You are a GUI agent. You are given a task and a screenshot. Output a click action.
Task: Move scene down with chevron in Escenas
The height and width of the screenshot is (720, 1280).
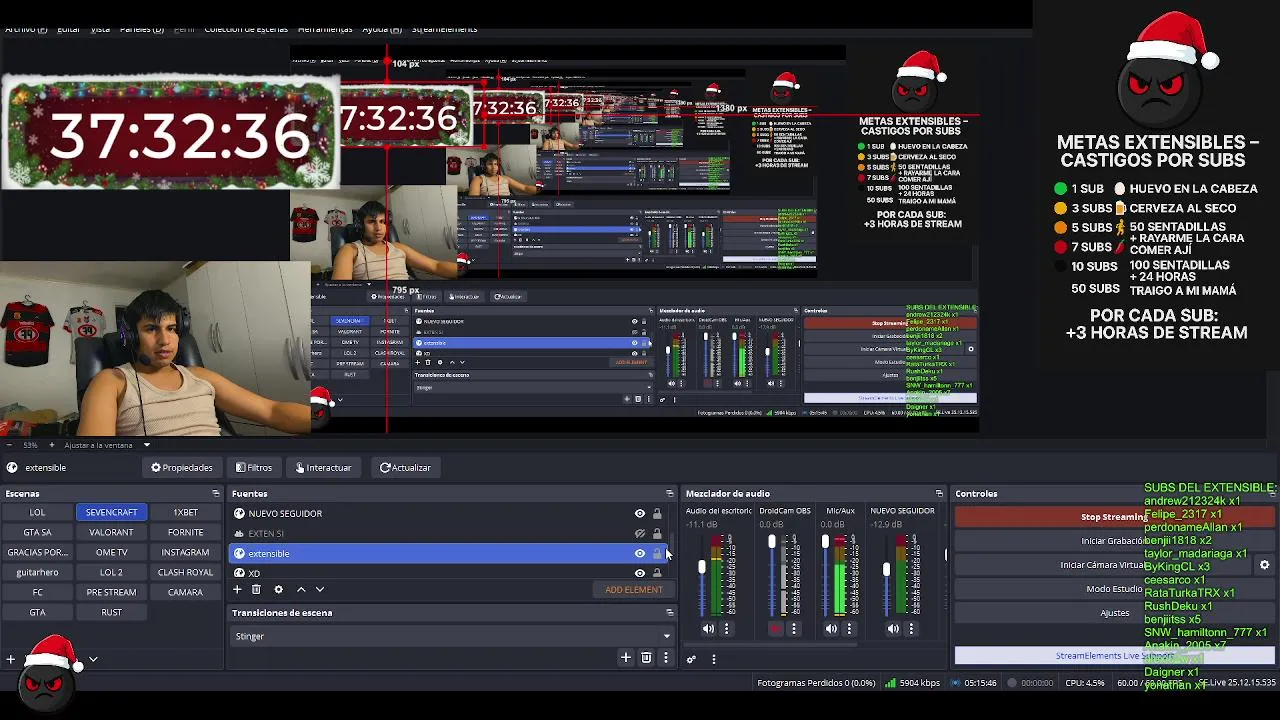click(x=93, y=659)
